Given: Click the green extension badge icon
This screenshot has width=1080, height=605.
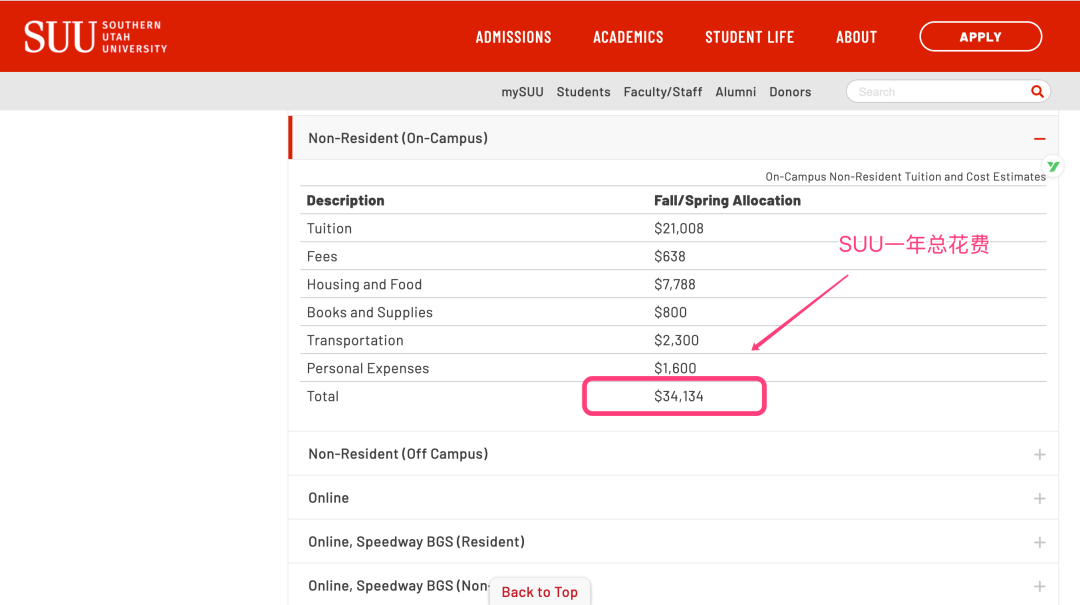Looking at the screenshot, I should (x=1052, y=166).
